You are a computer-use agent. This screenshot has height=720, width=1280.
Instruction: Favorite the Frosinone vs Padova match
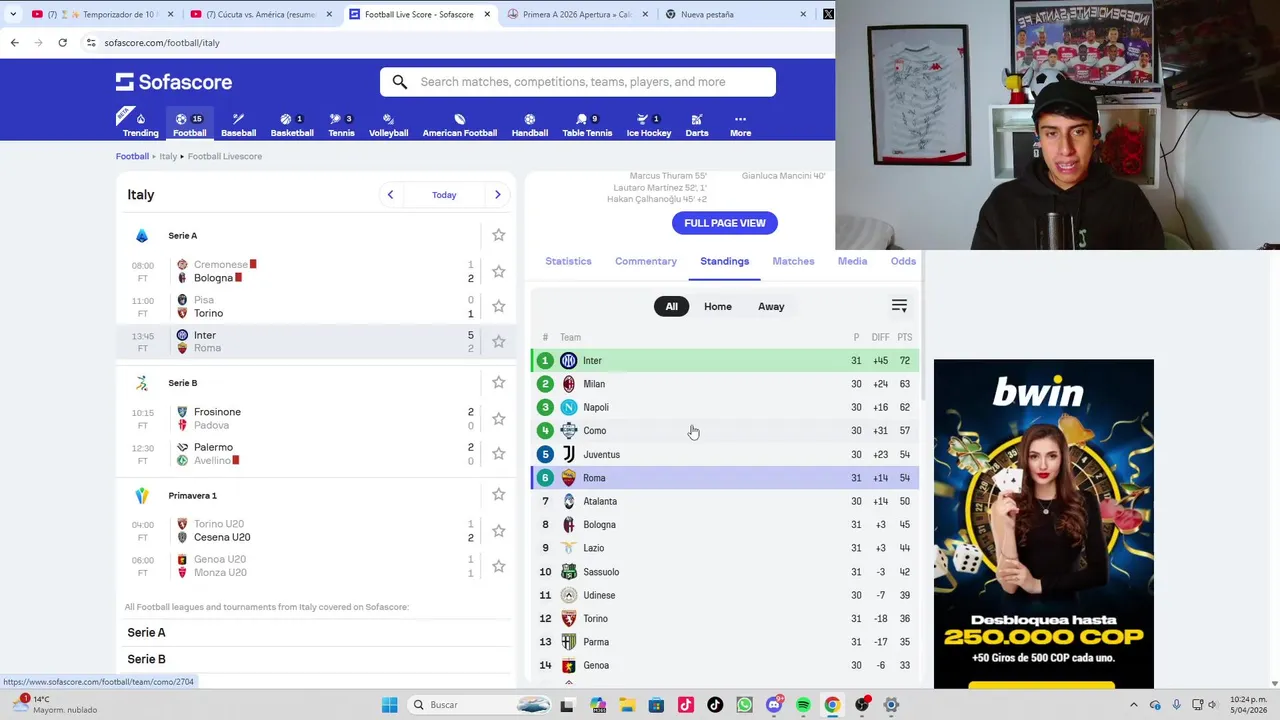point(498,418)
